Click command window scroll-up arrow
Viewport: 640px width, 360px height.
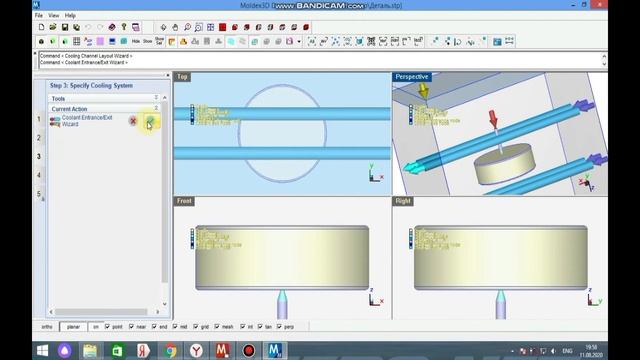tap(604, 55)
